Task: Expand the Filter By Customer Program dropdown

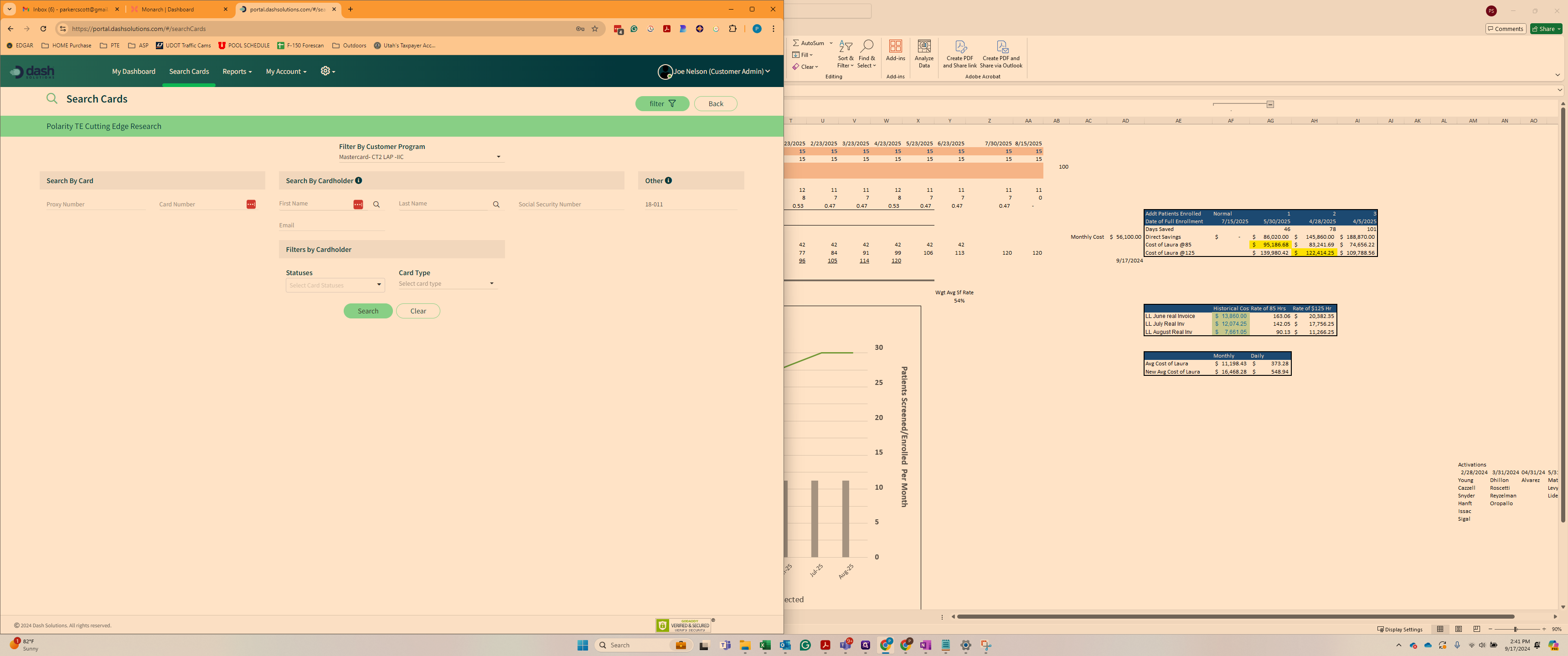Action: [421, 157]
